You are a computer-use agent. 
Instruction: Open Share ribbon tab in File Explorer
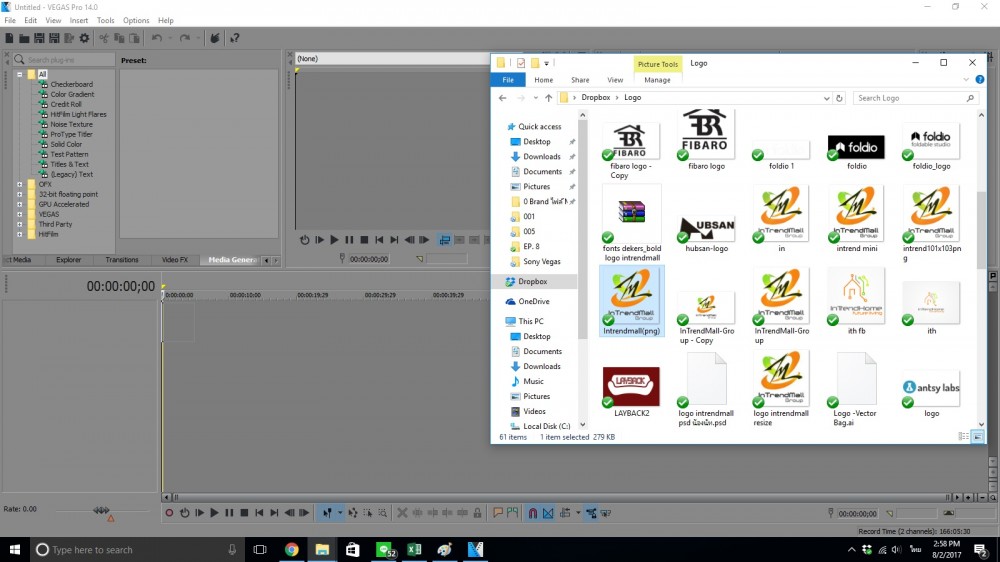pyautogui.click(x=580, y=80)
